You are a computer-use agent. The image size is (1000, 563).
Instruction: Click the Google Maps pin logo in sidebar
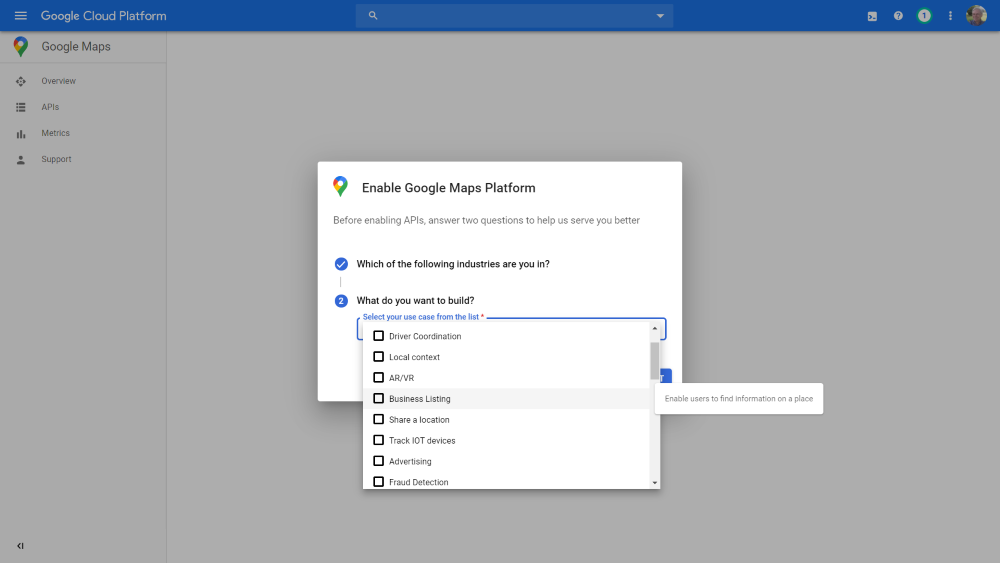tap(20, 47)
